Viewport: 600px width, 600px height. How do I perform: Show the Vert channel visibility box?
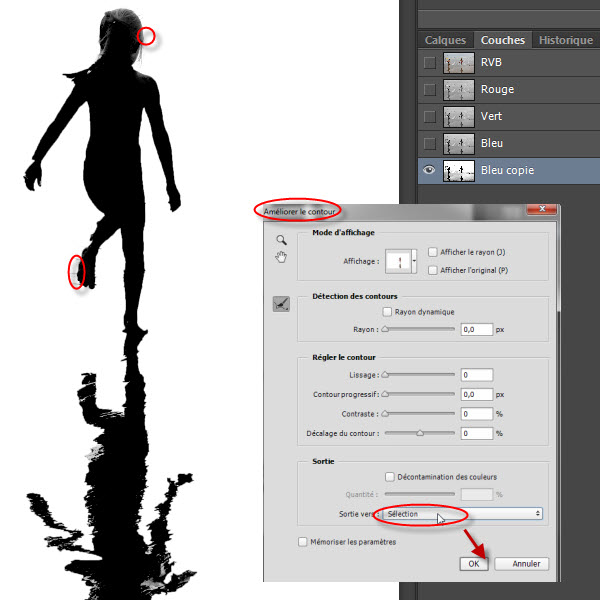click(x=430, y=117)
